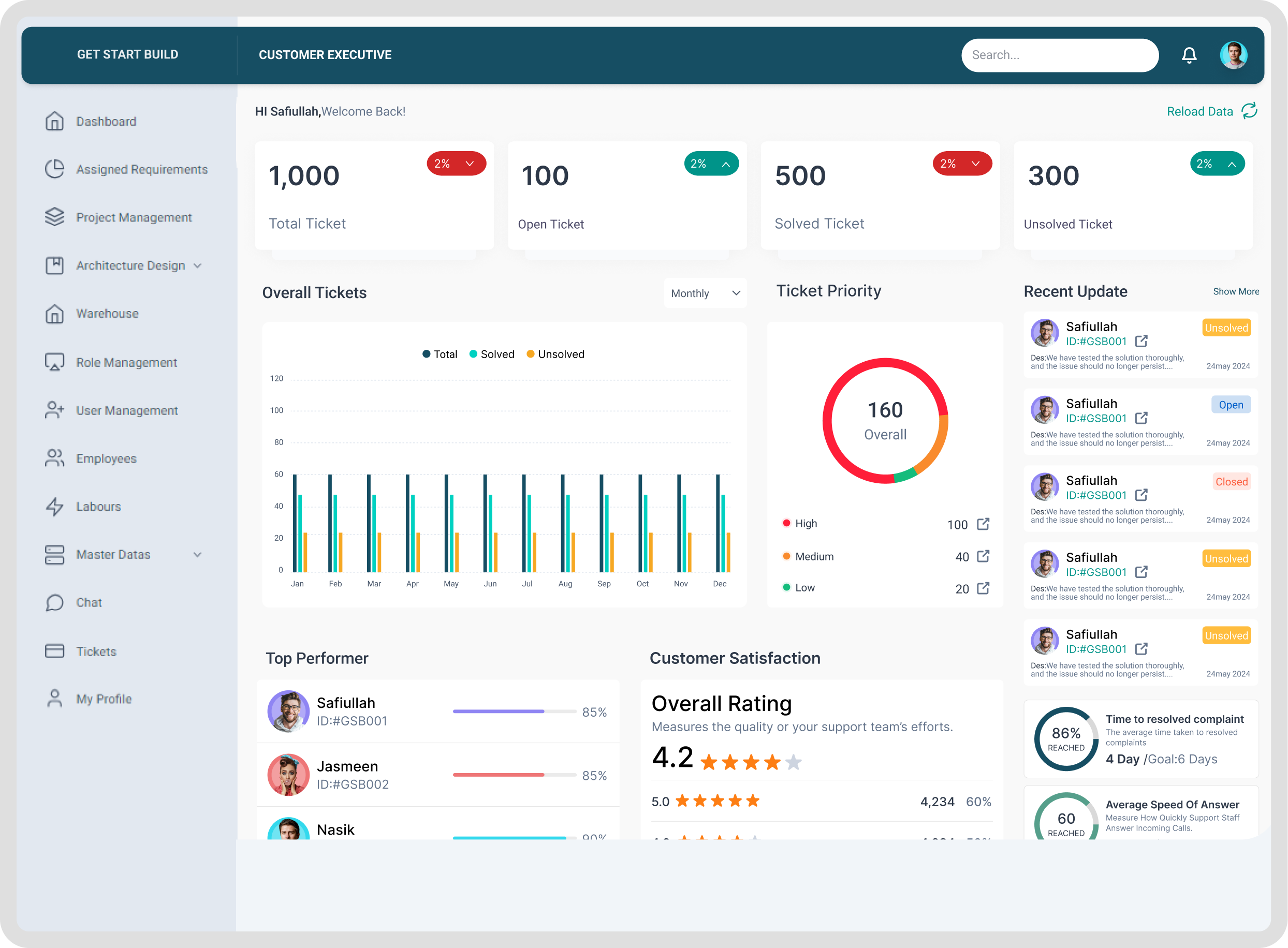This screenshot has width=1288, height=948.
Task: Open external link icon in Closed update card
Action: point(1141,495)
